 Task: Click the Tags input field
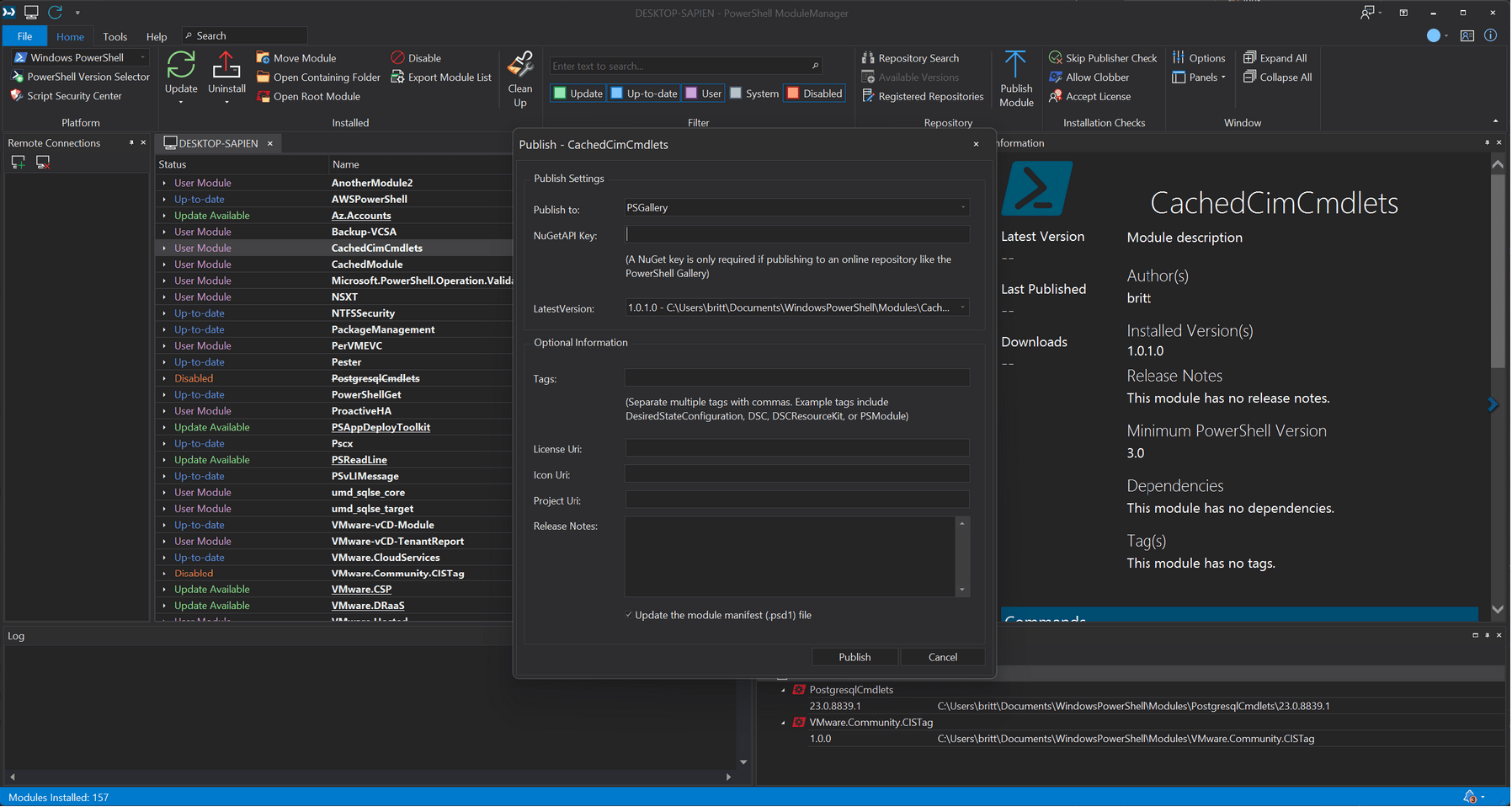coord(796,378)
